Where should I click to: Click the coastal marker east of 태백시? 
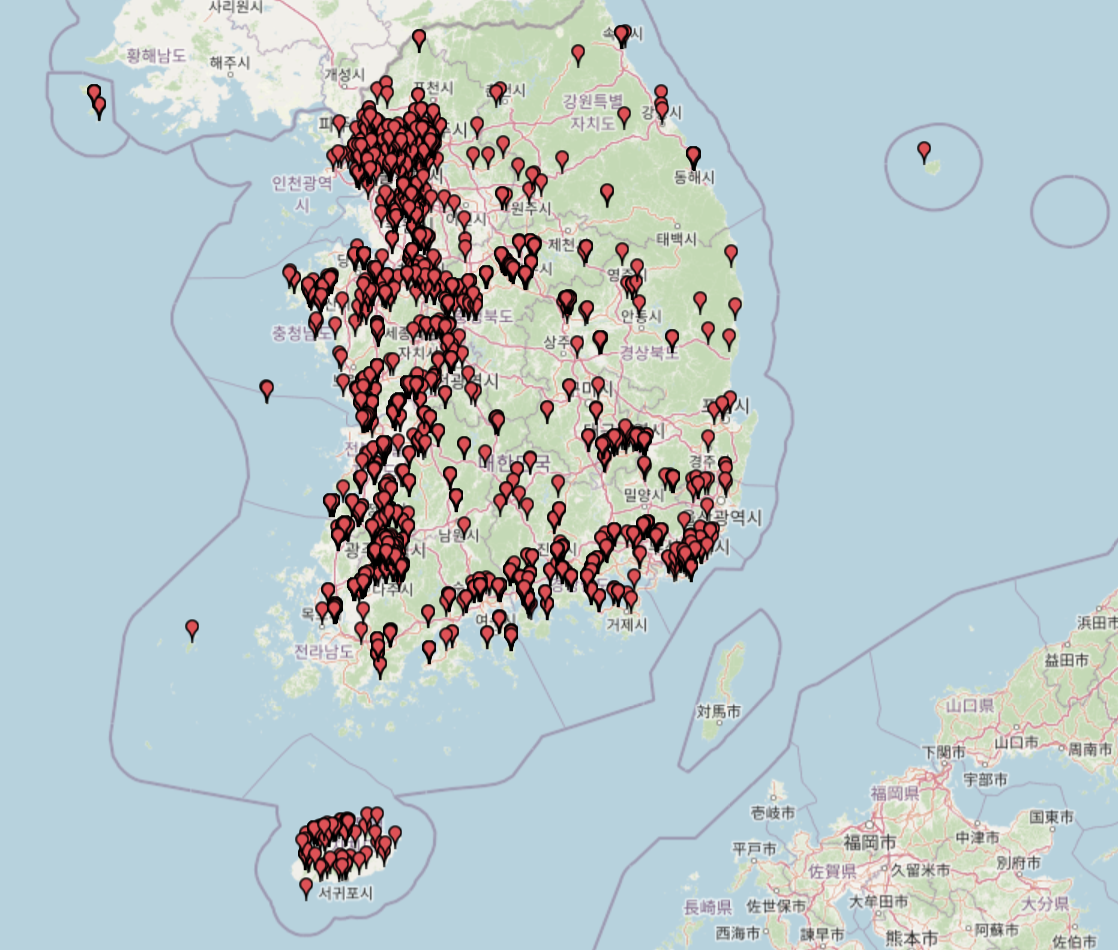click(x=731, y=253)
